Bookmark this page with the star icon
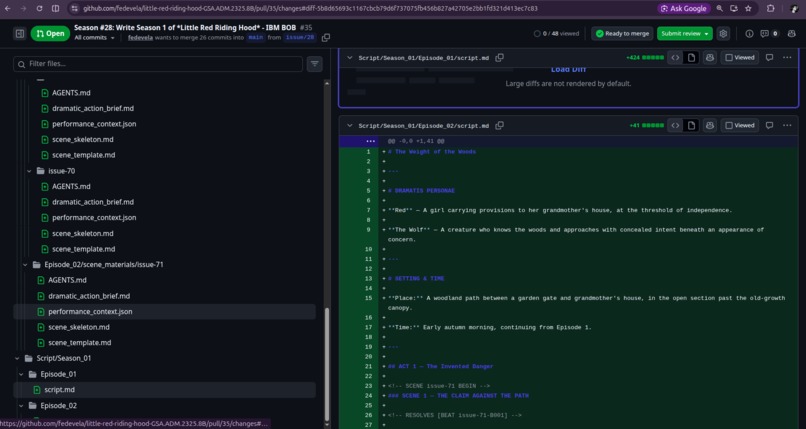806x429 pixels. pos(748,8)
